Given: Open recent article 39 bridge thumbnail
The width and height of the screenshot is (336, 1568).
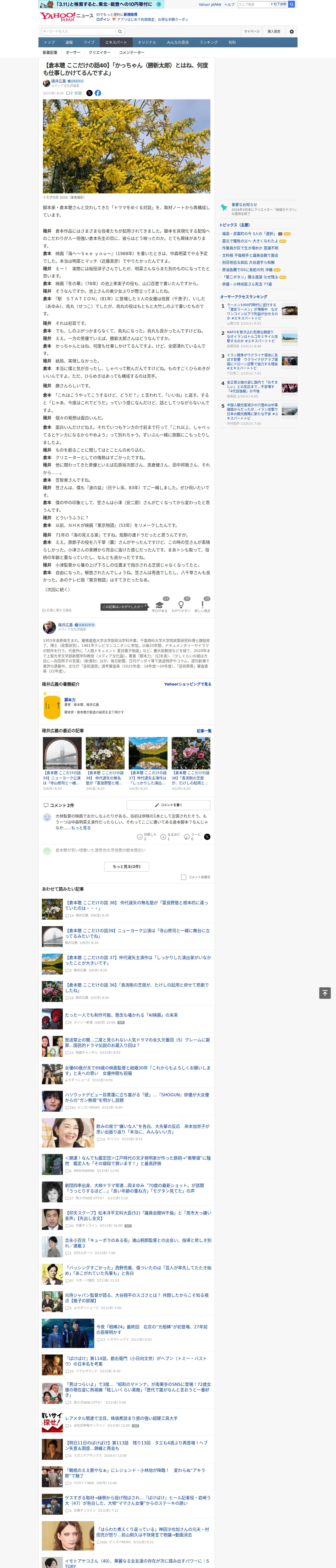Looking at the screenshot, I should tap(62, 753).
